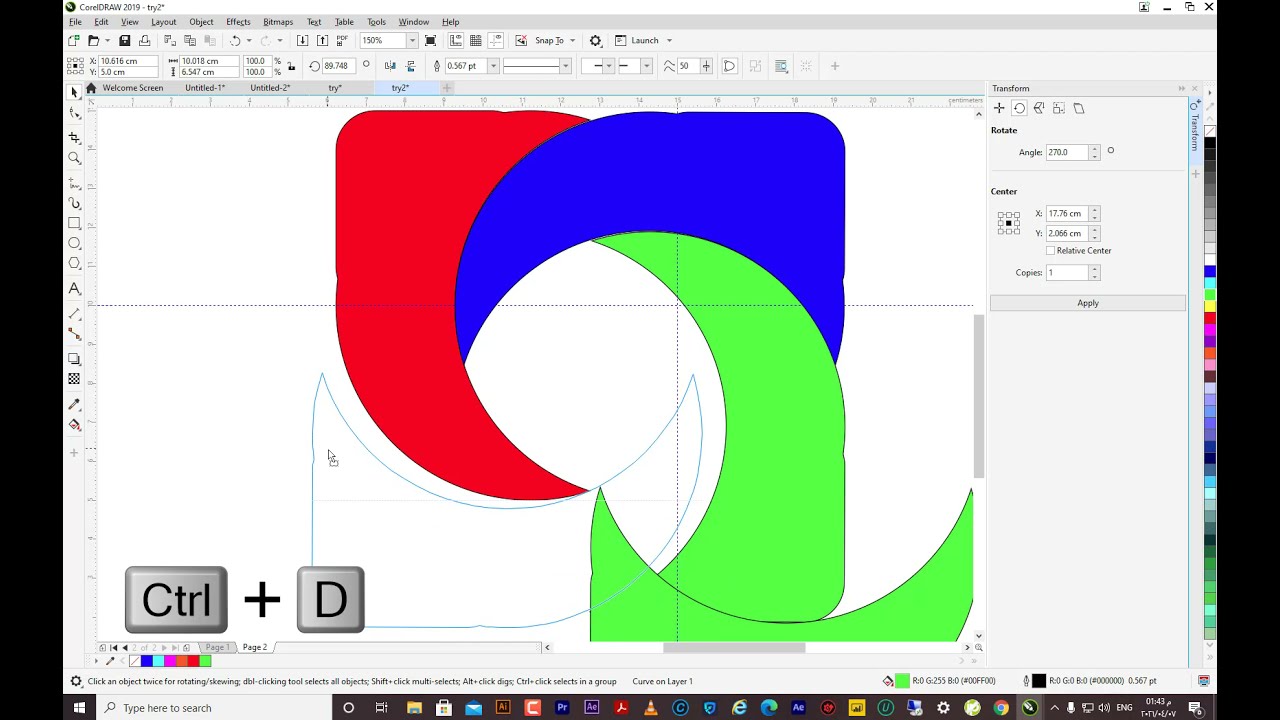Switch to Position mode in Transform docker

(999, 108)
